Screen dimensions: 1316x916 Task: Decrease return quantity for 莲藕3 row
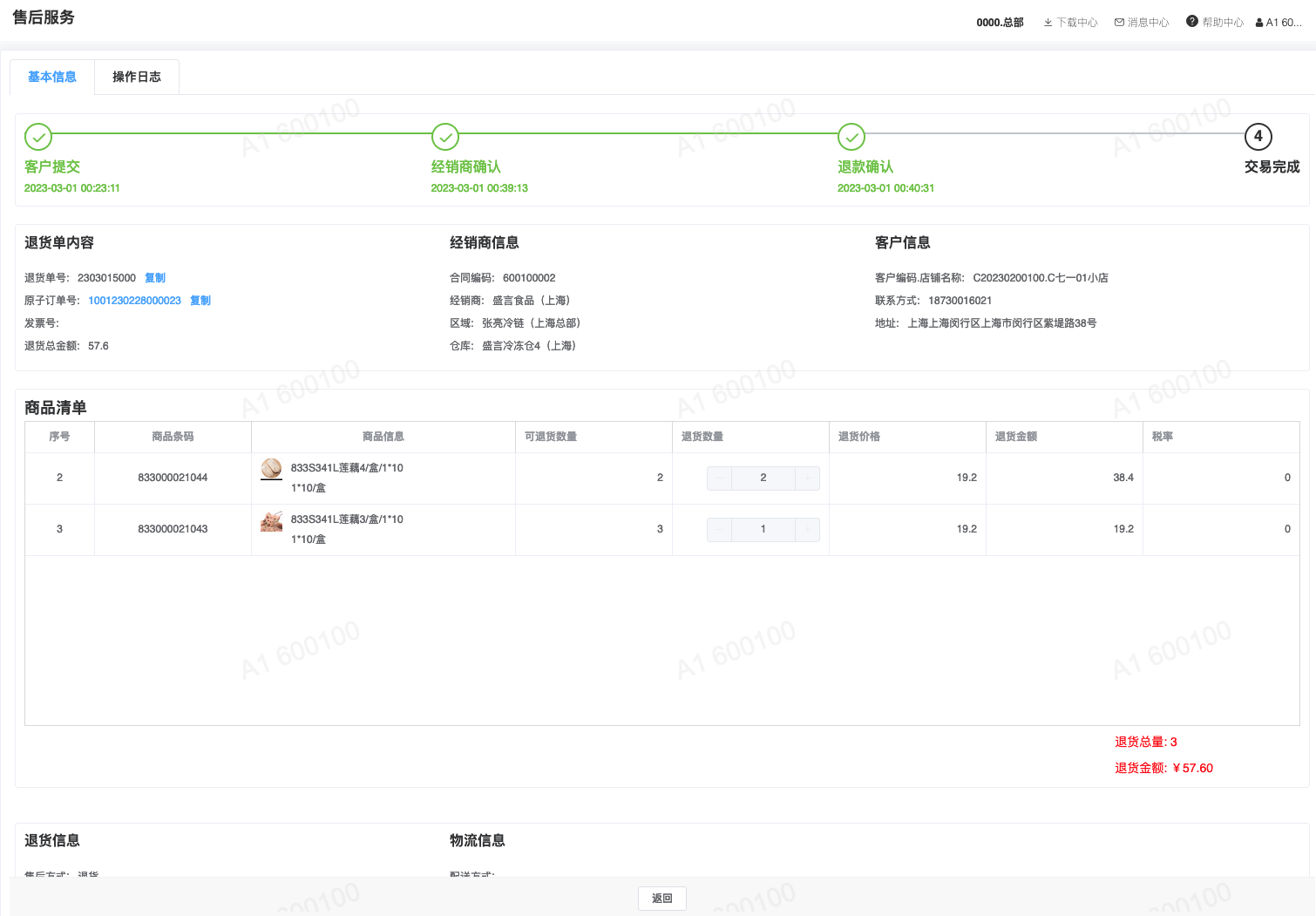point(719,529)
